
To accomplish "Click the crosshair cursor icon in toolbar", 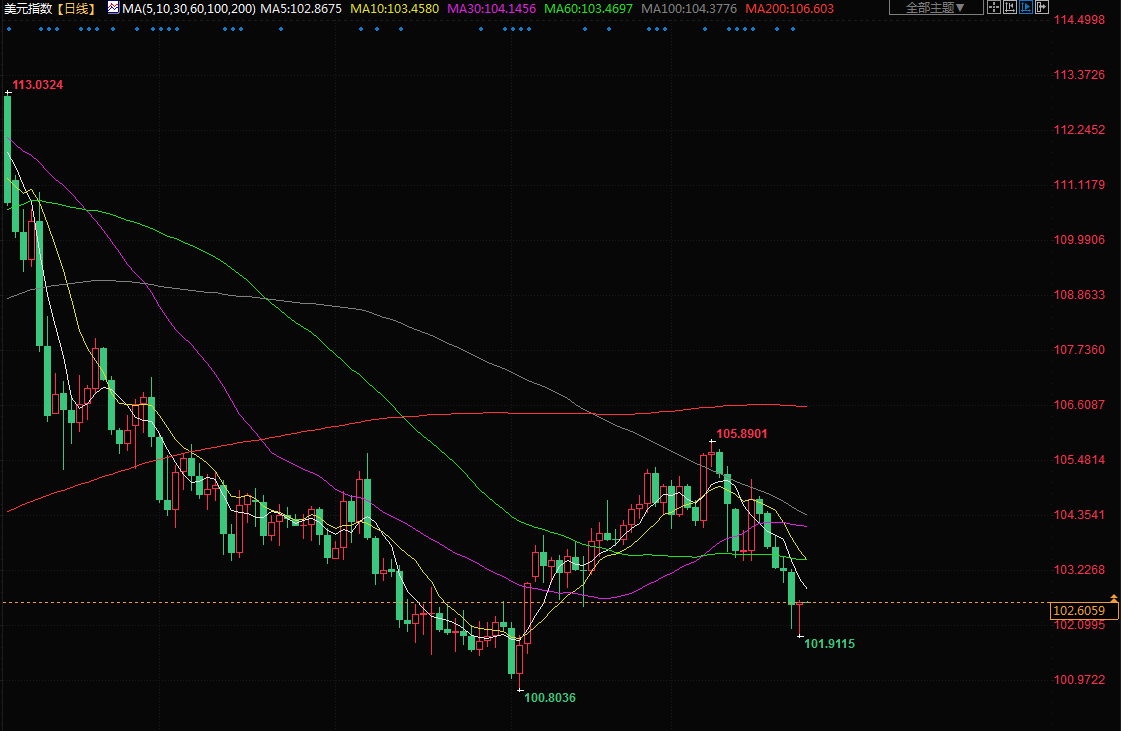I will coord(993,8).
